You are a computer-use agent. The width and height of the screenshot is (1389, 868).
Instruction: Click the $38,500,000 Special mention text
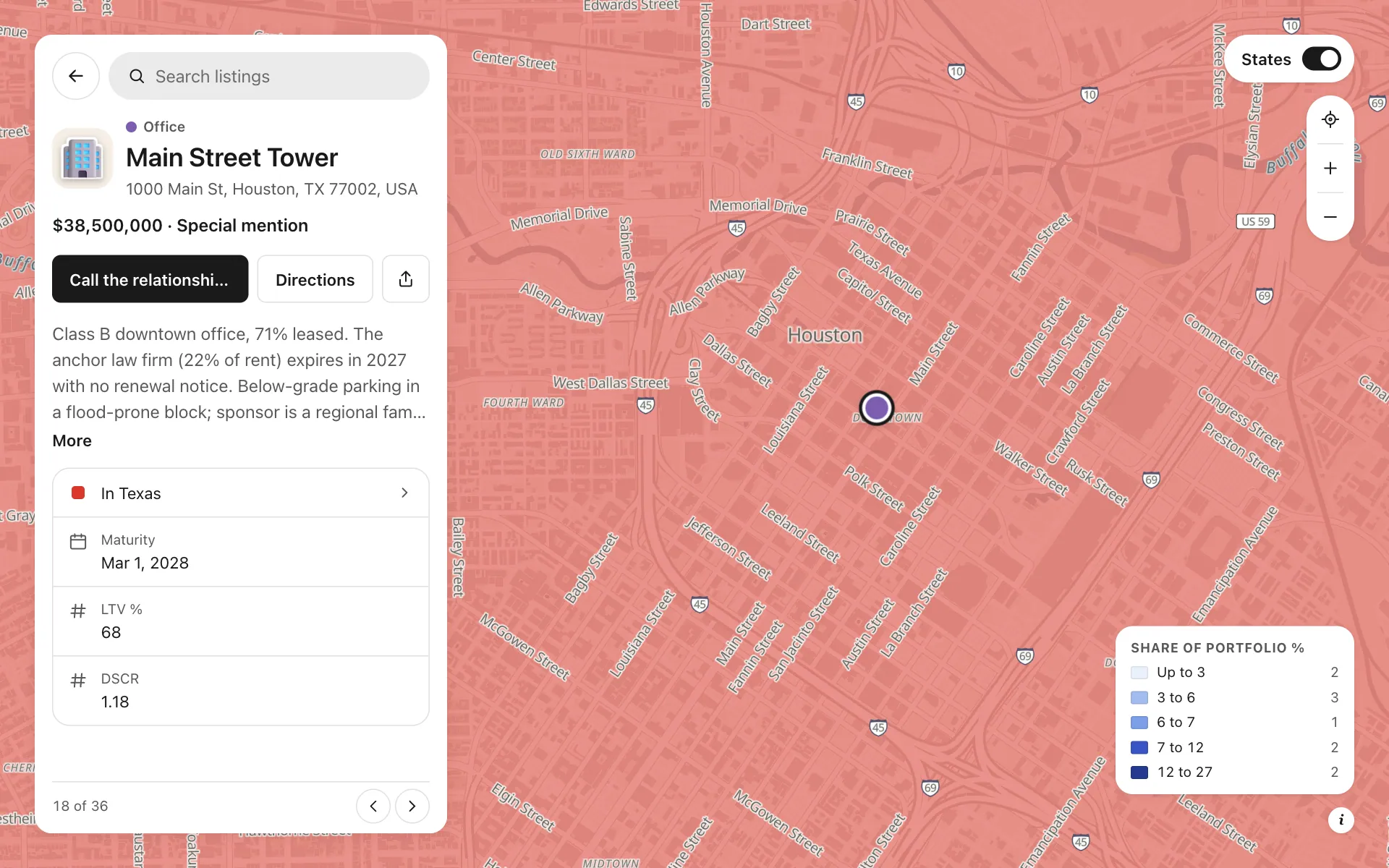(180, 226)
